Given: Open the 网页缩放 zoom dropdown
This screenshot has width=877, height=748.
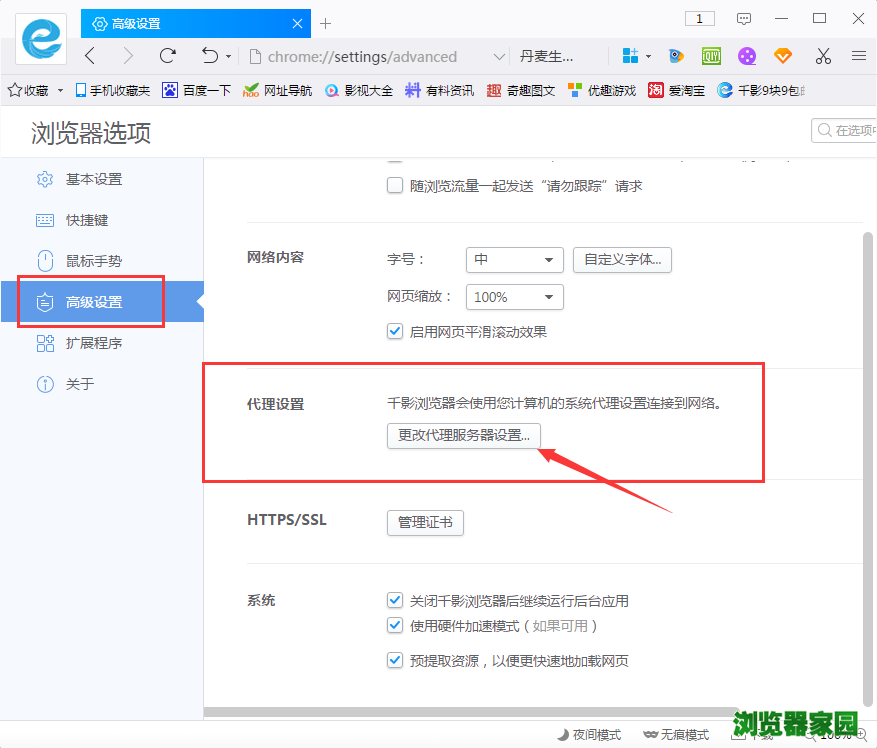Looking at the screenshot, I should click(514, 297).
